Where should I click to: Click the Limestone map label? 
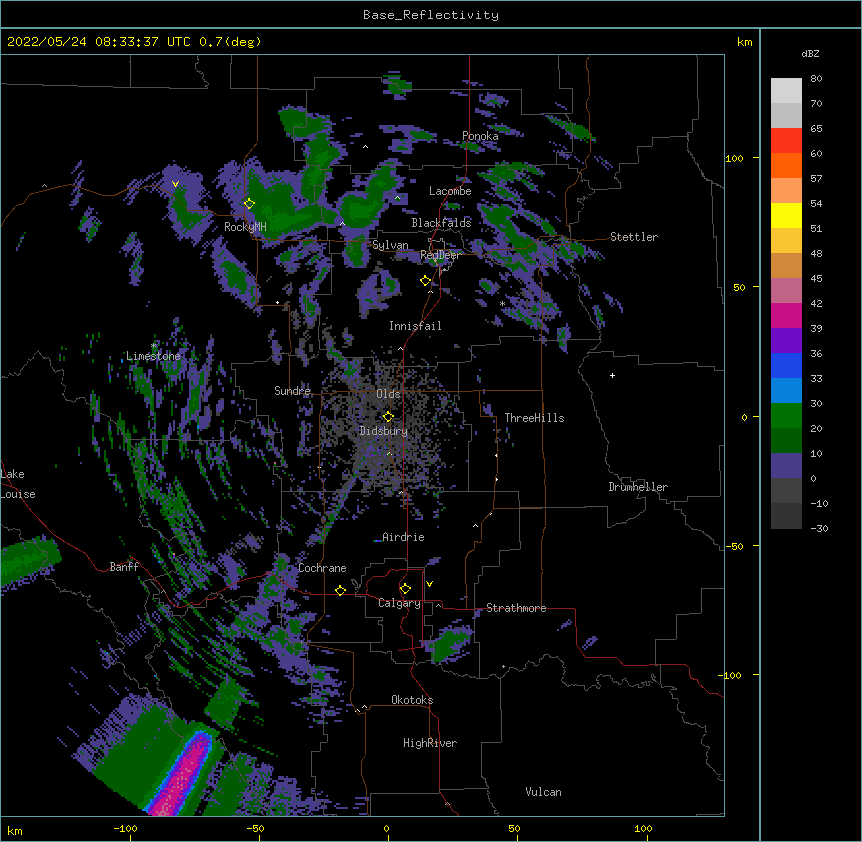[153, 356]
